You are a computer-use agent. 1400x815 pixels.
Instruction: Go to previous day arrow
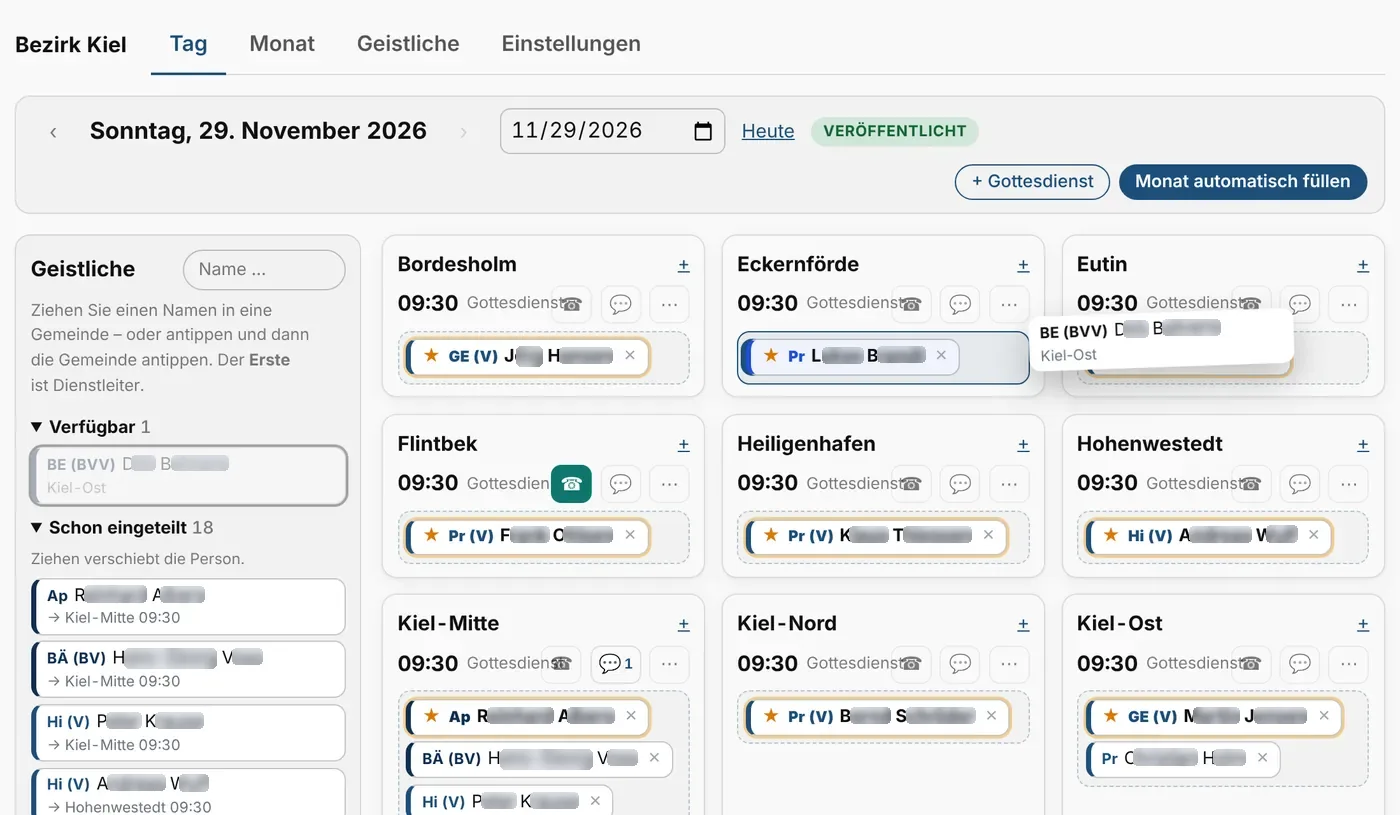(53, 131)
